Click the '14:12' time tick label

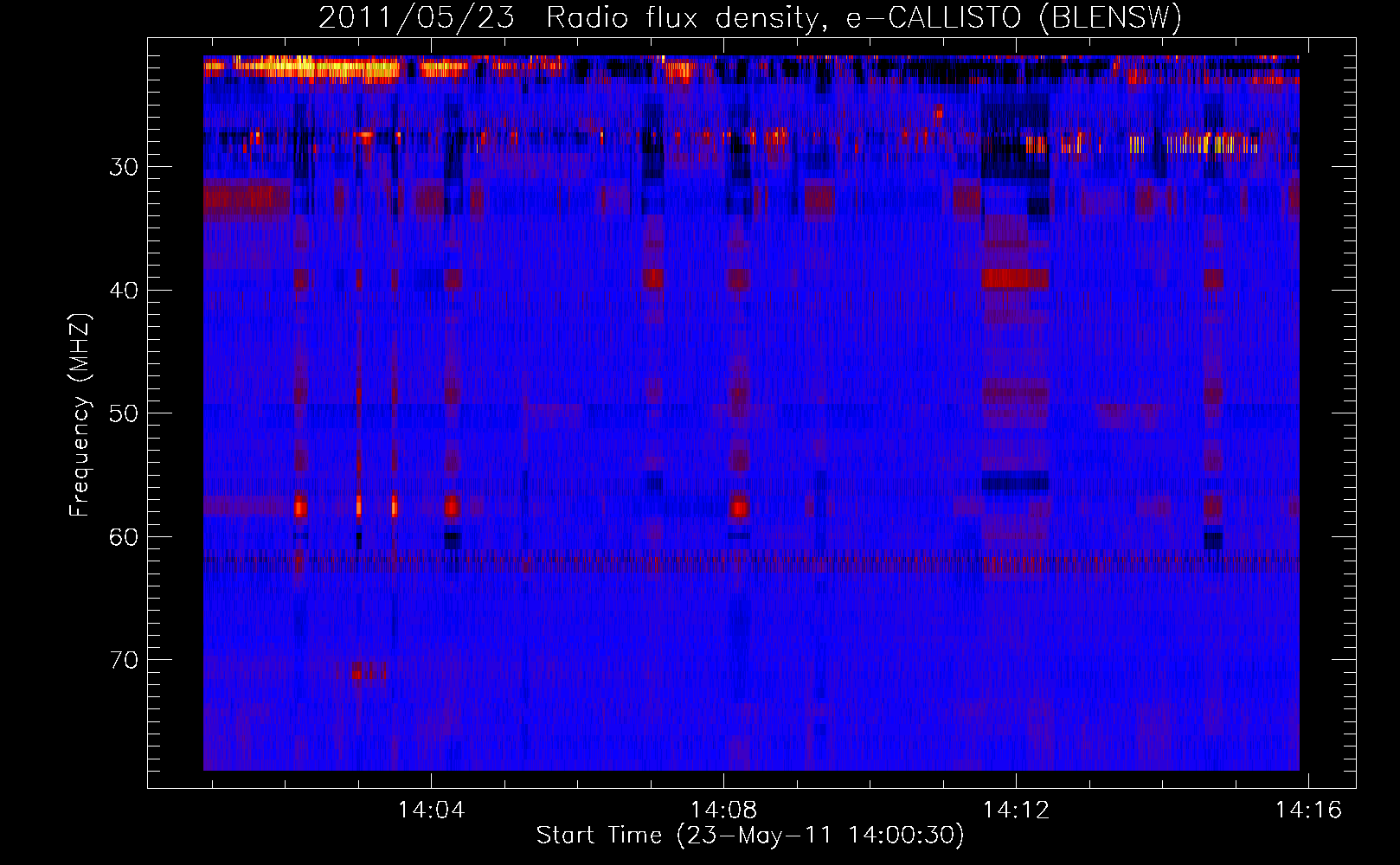coord(1016,810)
